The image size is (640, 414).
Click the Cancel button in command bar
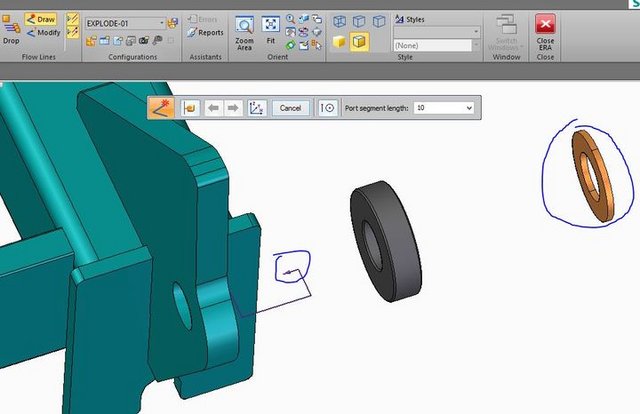coord(291,108)
